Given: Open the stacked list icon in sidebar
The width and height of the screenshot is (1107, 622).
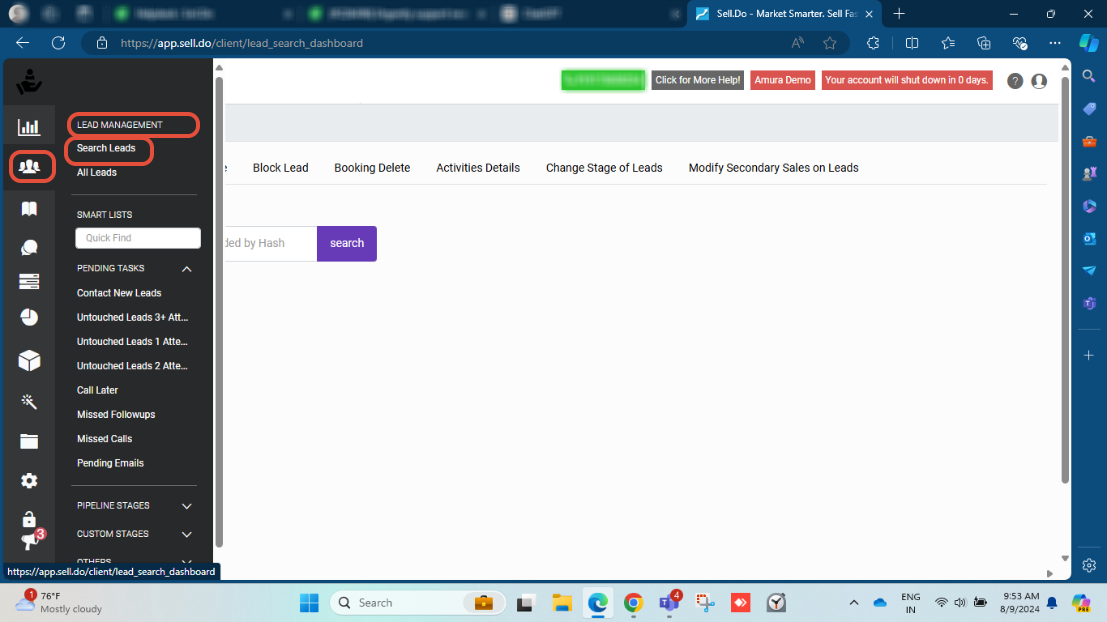Looking at the screenshot, I should 29,282.
